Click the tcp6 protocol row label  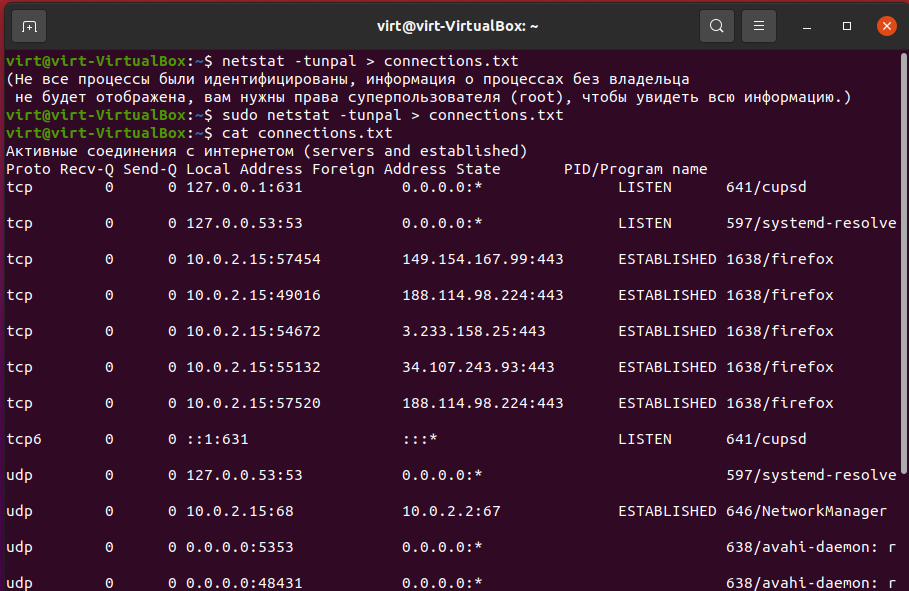[x=24, y=439]
